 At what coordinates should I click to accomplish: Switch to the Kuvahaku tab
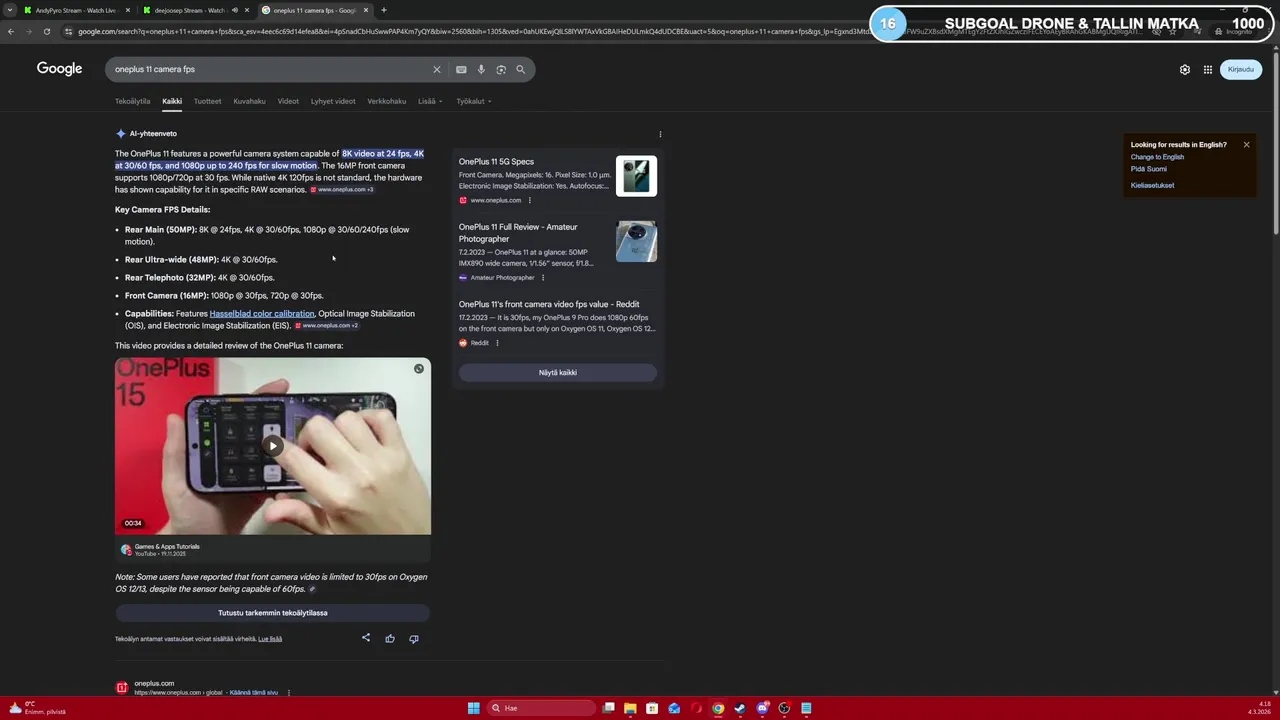click(x=249, y=101)
